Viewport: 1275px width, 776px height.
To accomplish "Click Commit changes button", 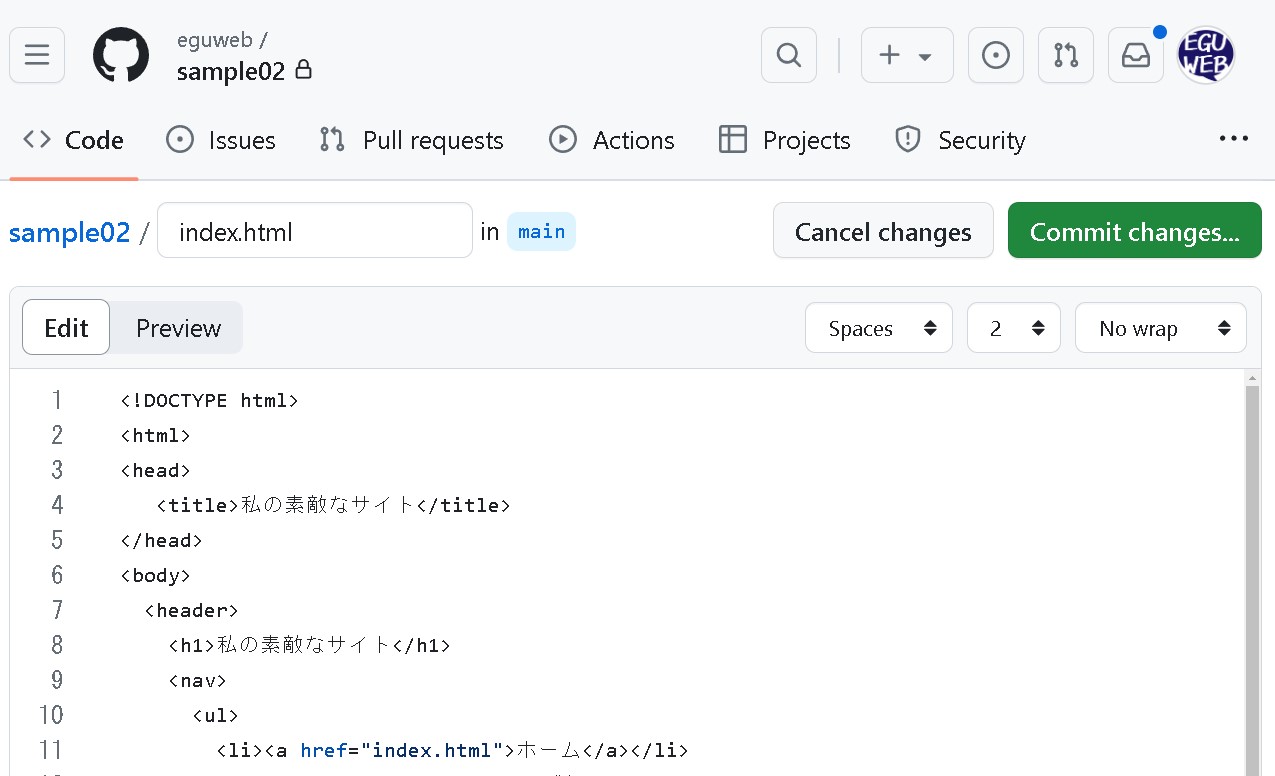I will pyautogui.click(x=1134, y=230).
